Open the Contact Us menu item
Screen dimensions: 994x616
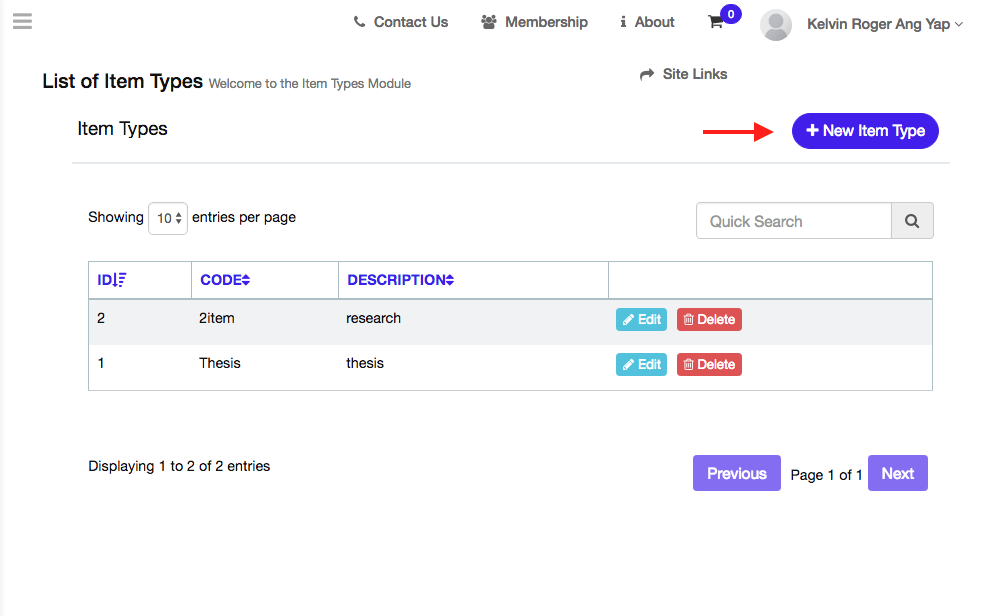(x=401, y=22)
